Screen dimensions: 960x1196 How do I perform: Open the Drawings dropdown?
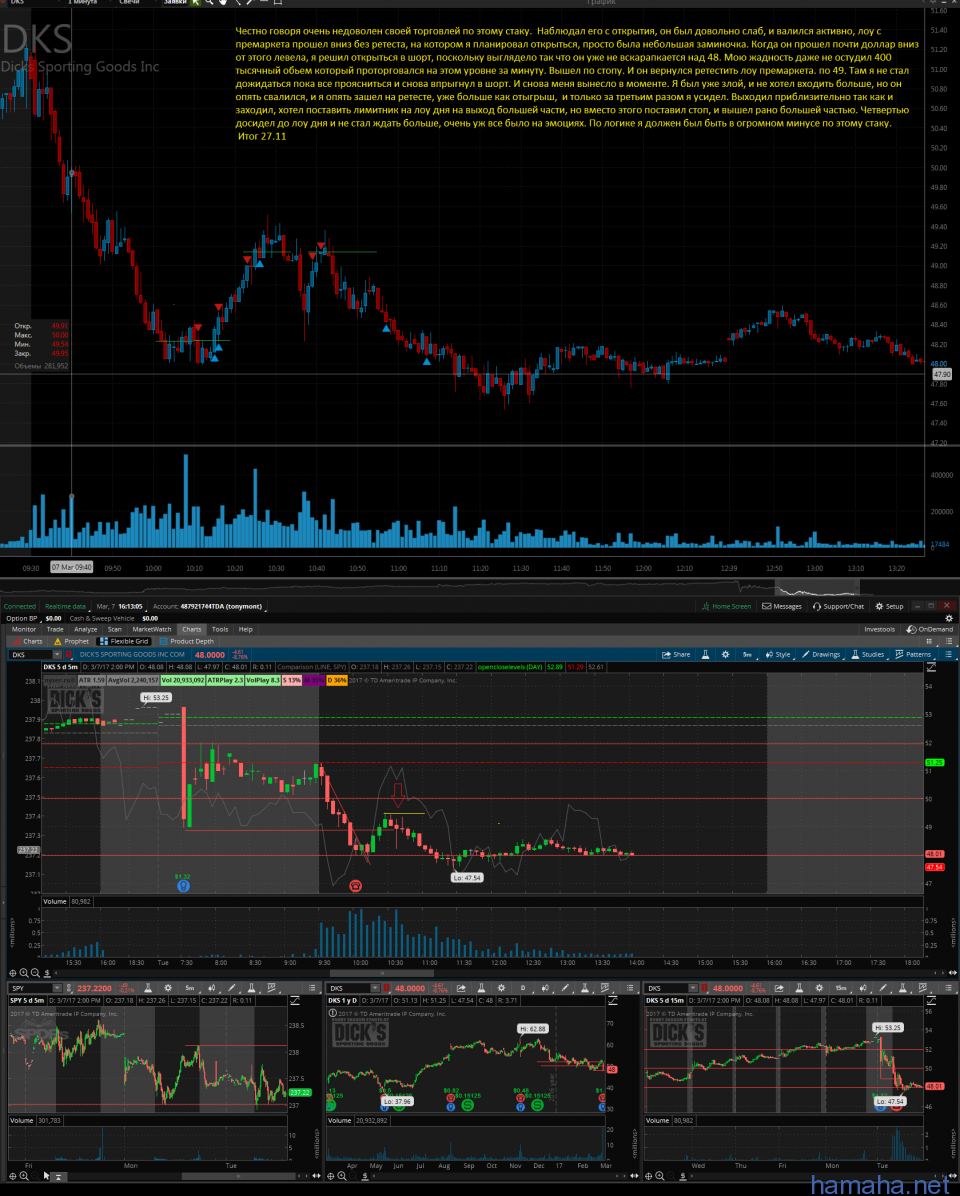821,654
